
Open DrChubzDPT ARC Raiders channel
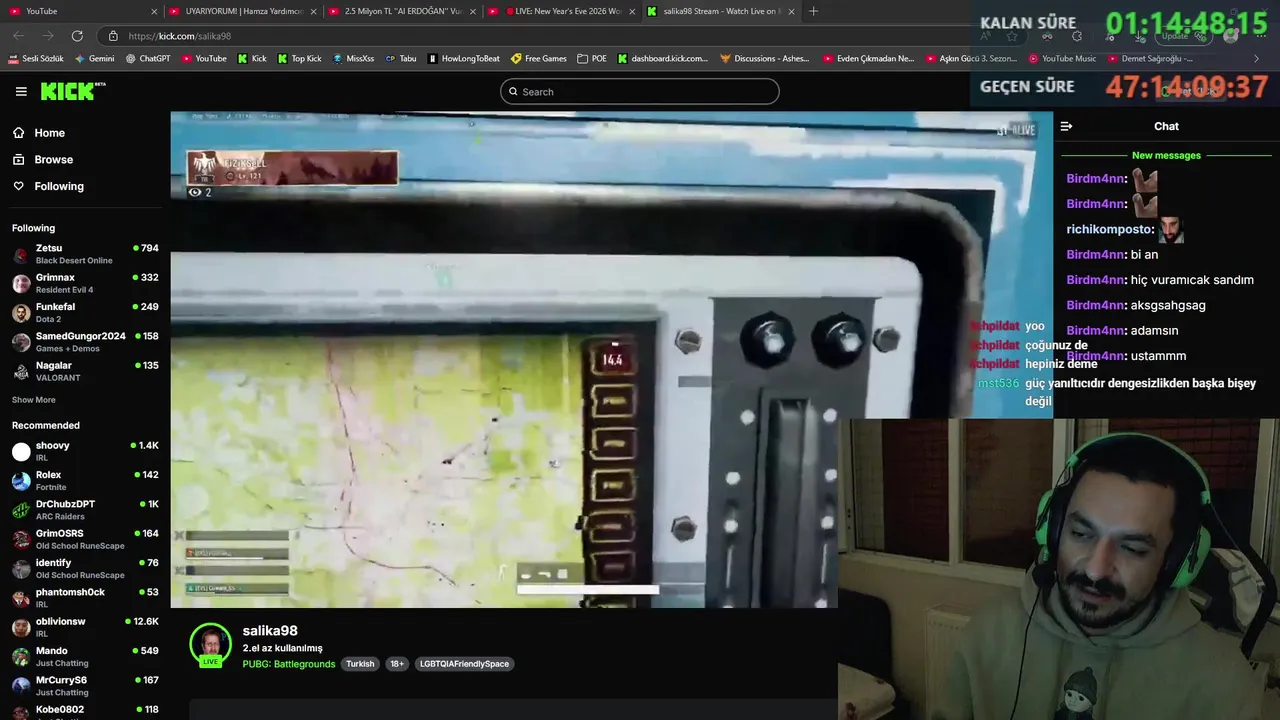[86, 510]
